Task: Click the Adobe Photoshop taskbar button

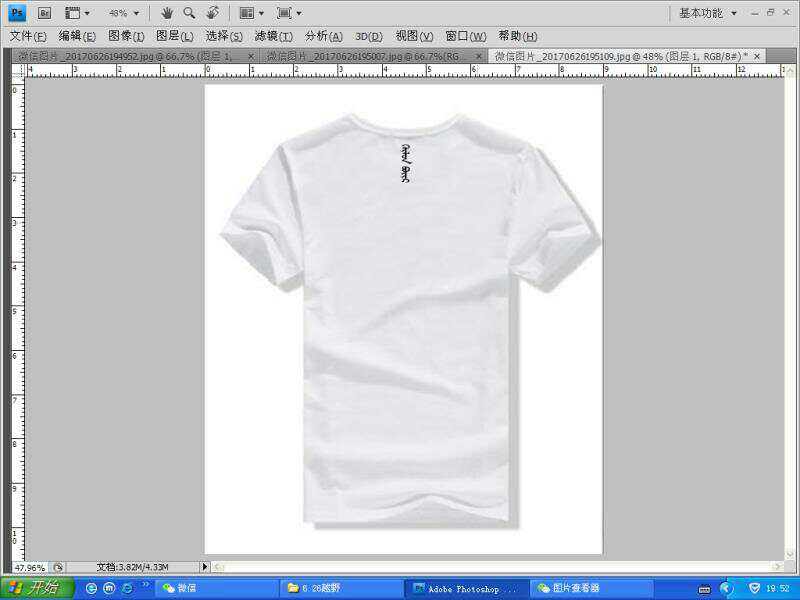Action: 467,588
